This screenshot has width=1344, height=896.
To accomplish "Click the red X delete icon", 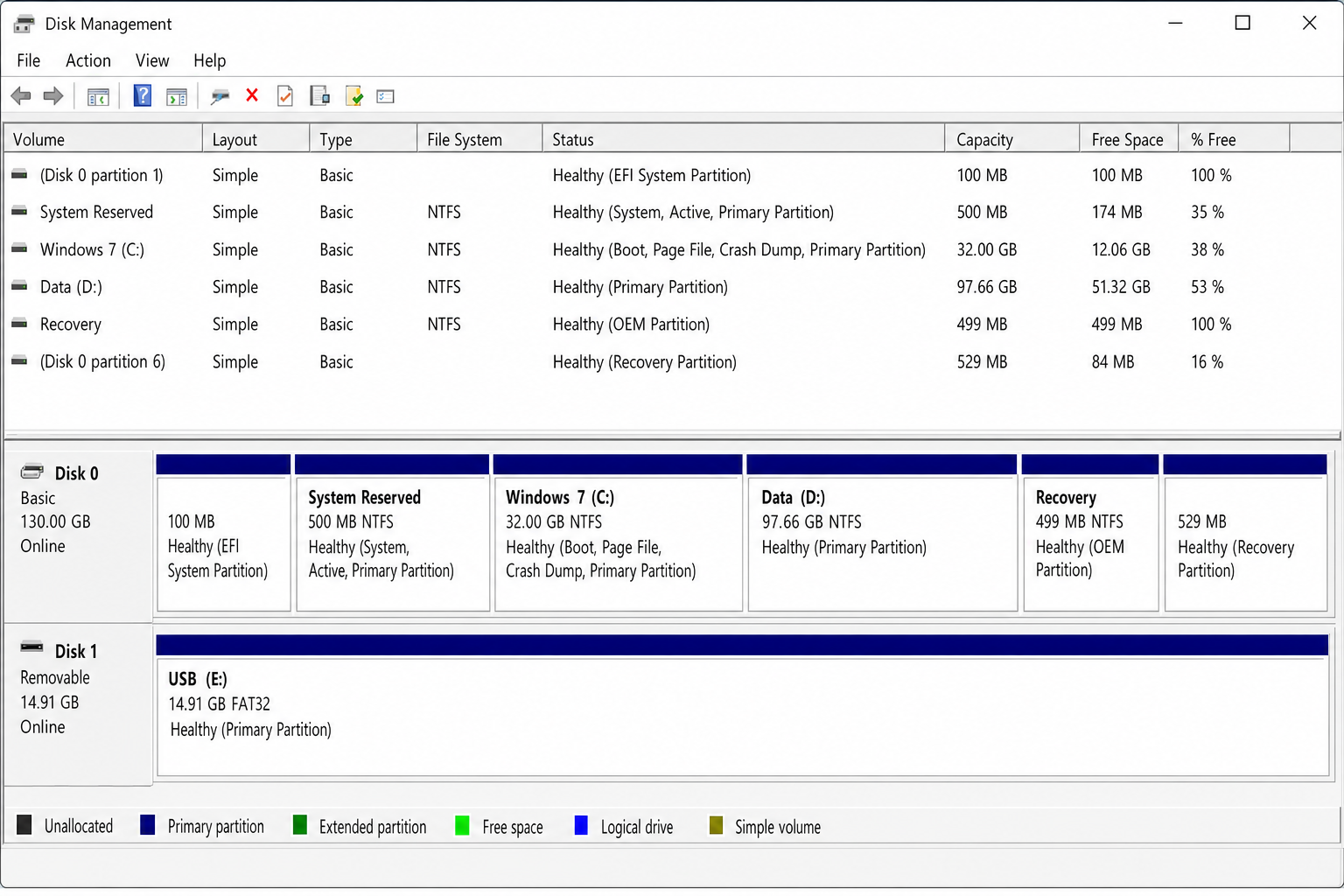I will point(252,95).
